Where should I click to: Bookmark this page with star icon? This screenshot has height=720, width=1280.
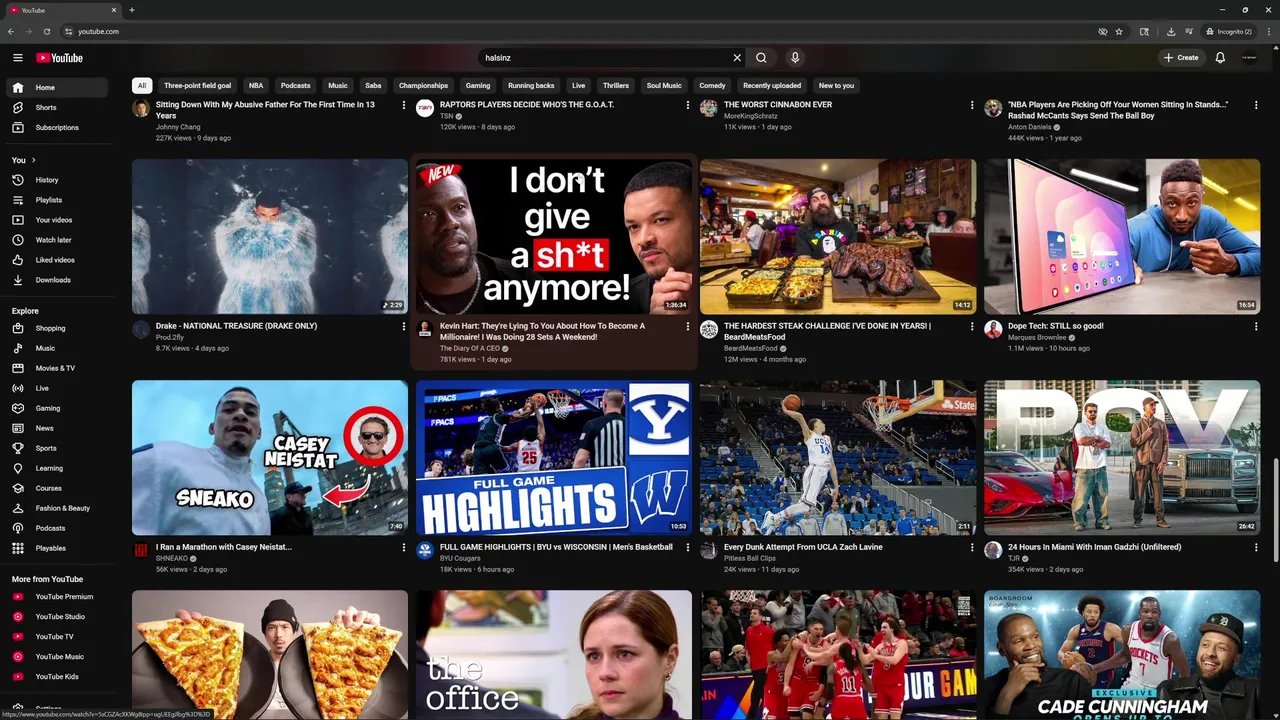click(1119, 31)
